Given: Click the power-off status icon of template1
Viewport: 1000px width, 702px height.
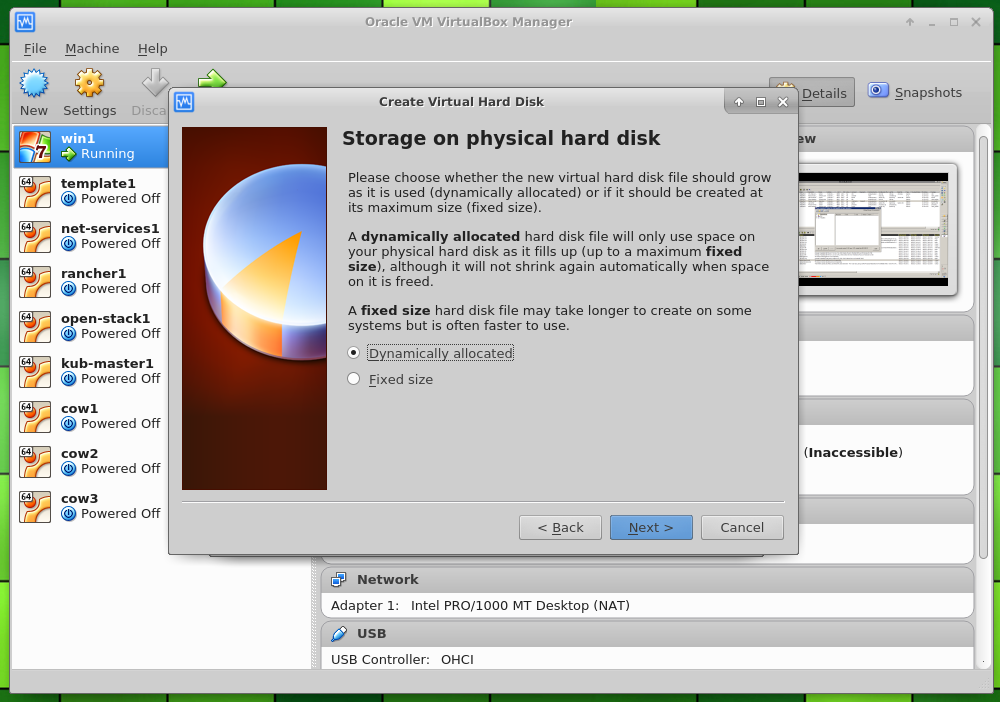Looking at the screenshot, I should click(68, 199).
